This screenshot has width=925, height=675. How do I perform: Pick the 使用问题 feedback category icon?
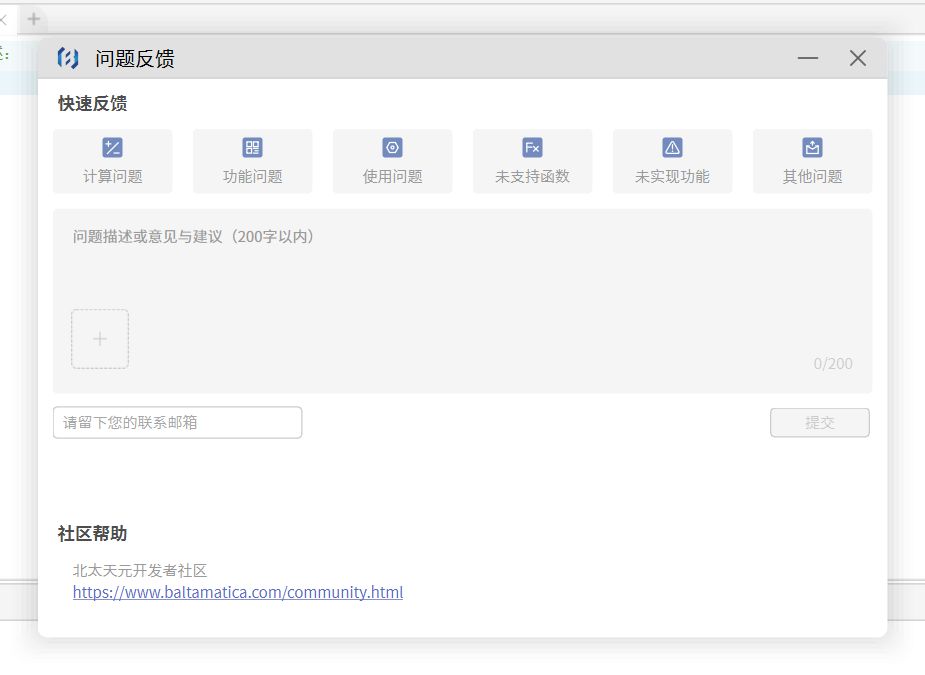(x=392, y=148)
